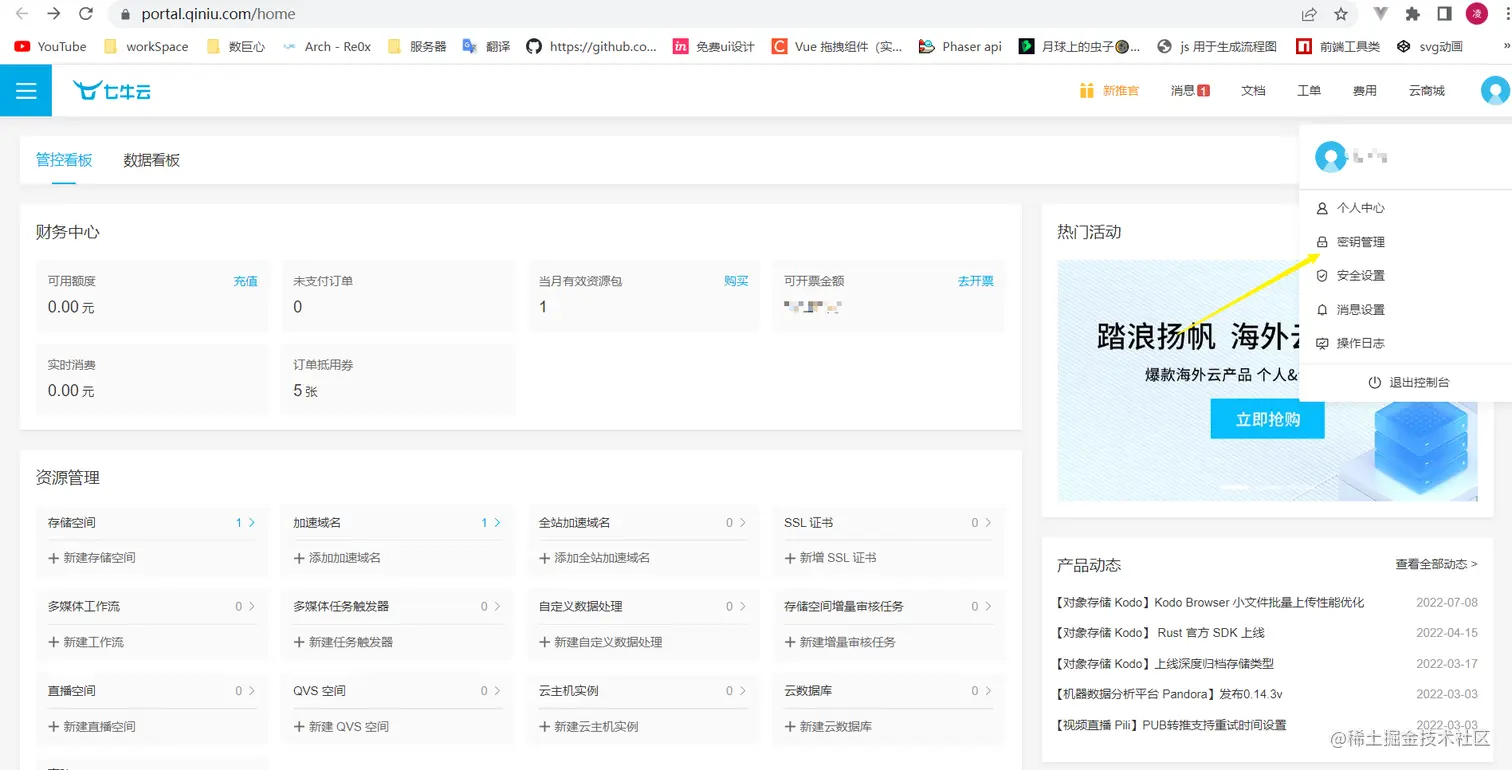
Task: Open 文档 in the top navigation
Action: click(x=1253, y=91)
